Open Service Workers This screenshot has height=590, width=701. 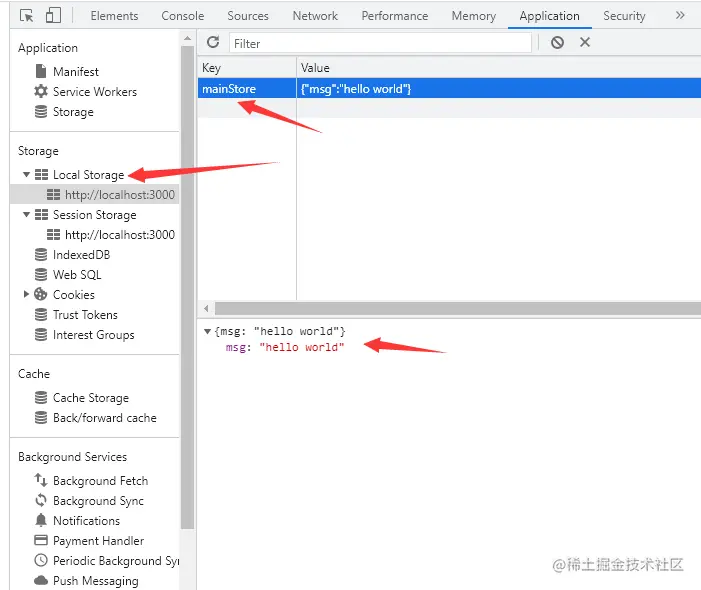95,92
